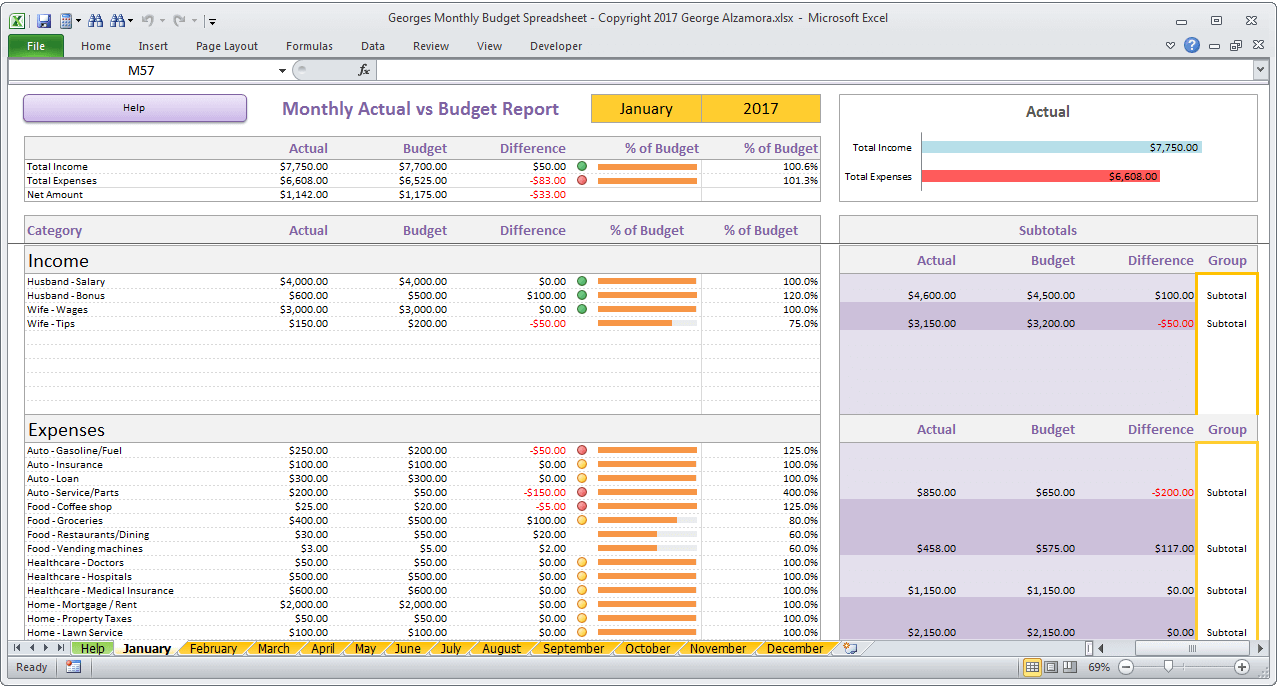This screenshot has width=1277, height=686.
Task: Zoom in using the plus button
Action: pos(1243,667)
